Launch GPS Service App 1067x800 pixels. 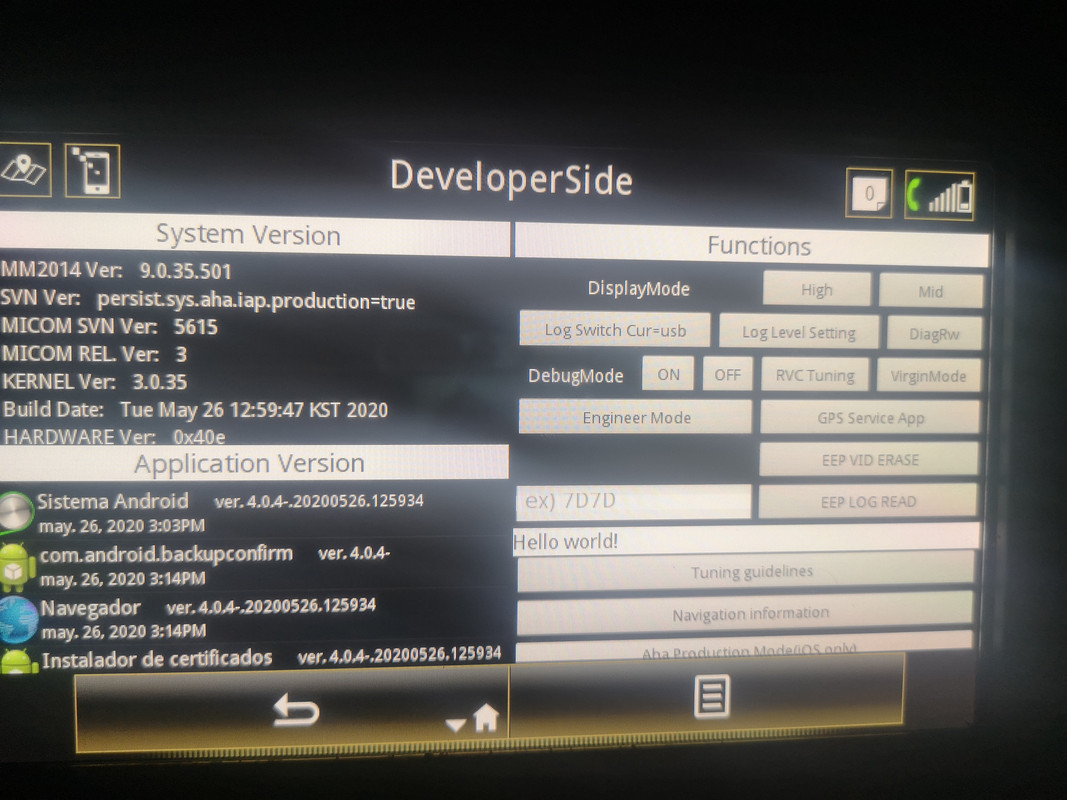pyautogui.click(x=870, y=418)
